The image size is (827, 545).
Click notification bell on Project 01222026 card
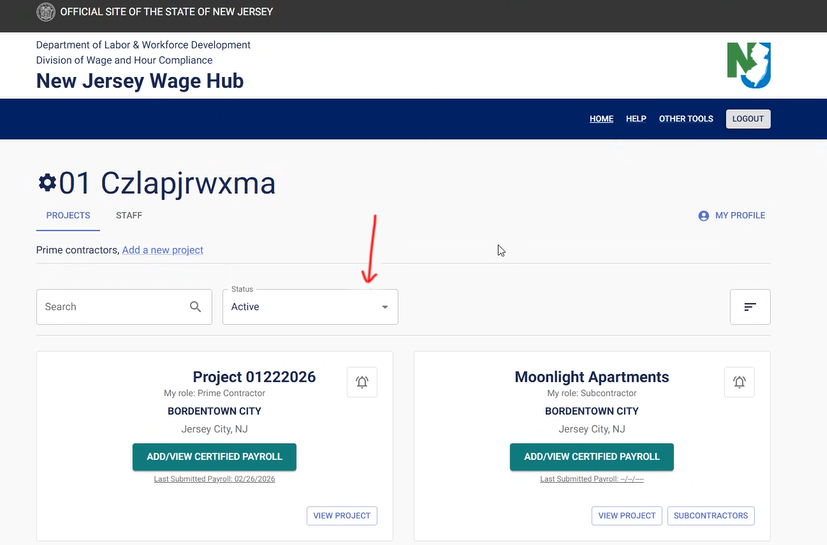pos(362,382)
